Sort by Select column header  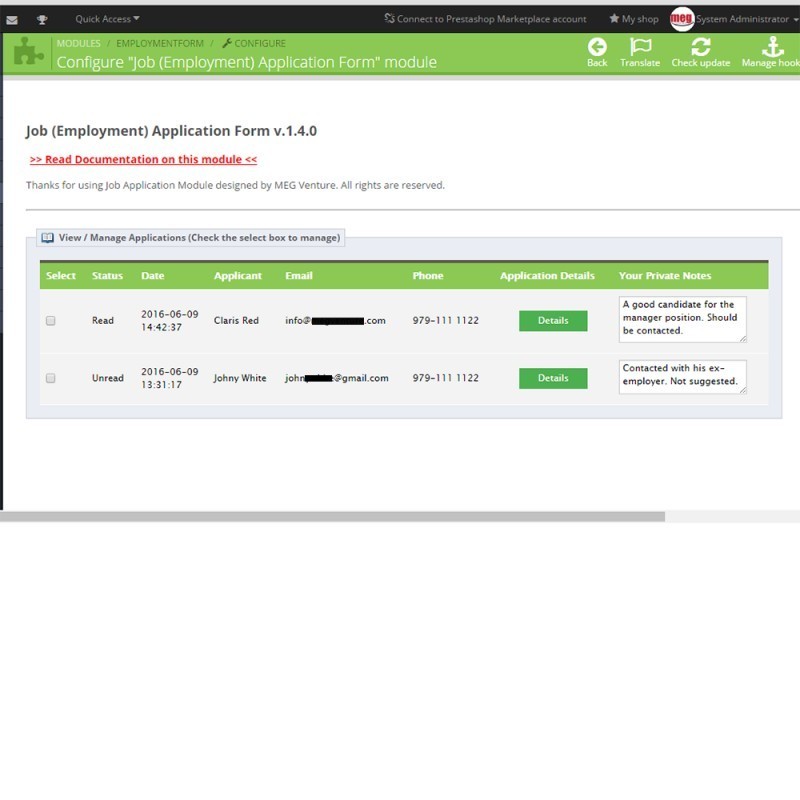(x=61, y=276)
